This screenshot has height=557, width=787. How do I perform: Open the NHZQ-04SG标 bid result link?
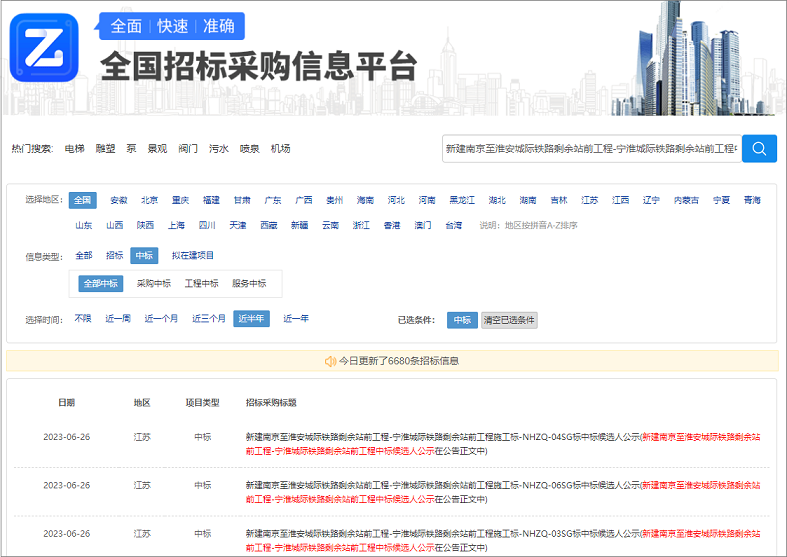pyautogui.click(x=442, y=437)
